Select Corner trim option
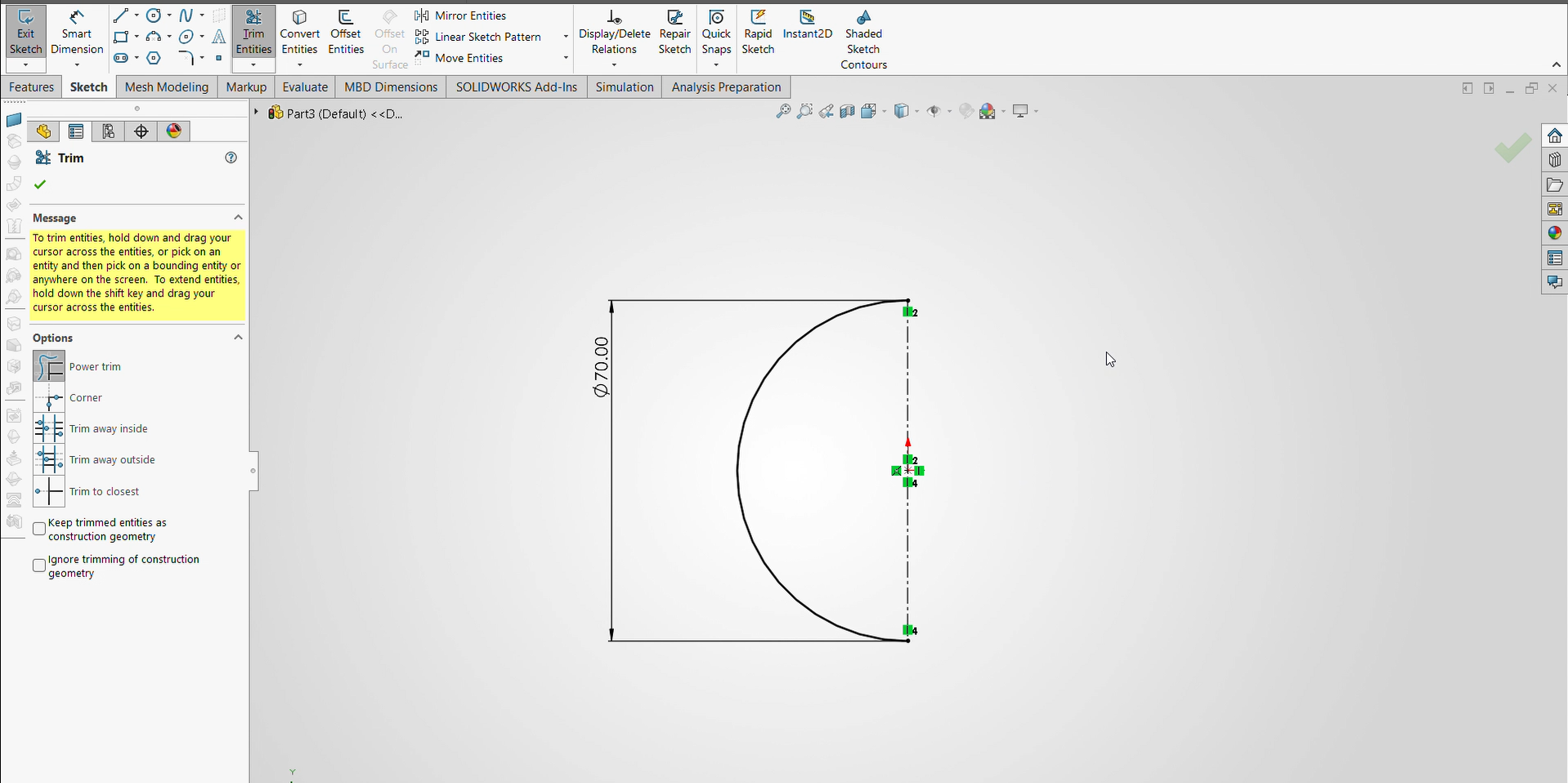 point(49,397)
